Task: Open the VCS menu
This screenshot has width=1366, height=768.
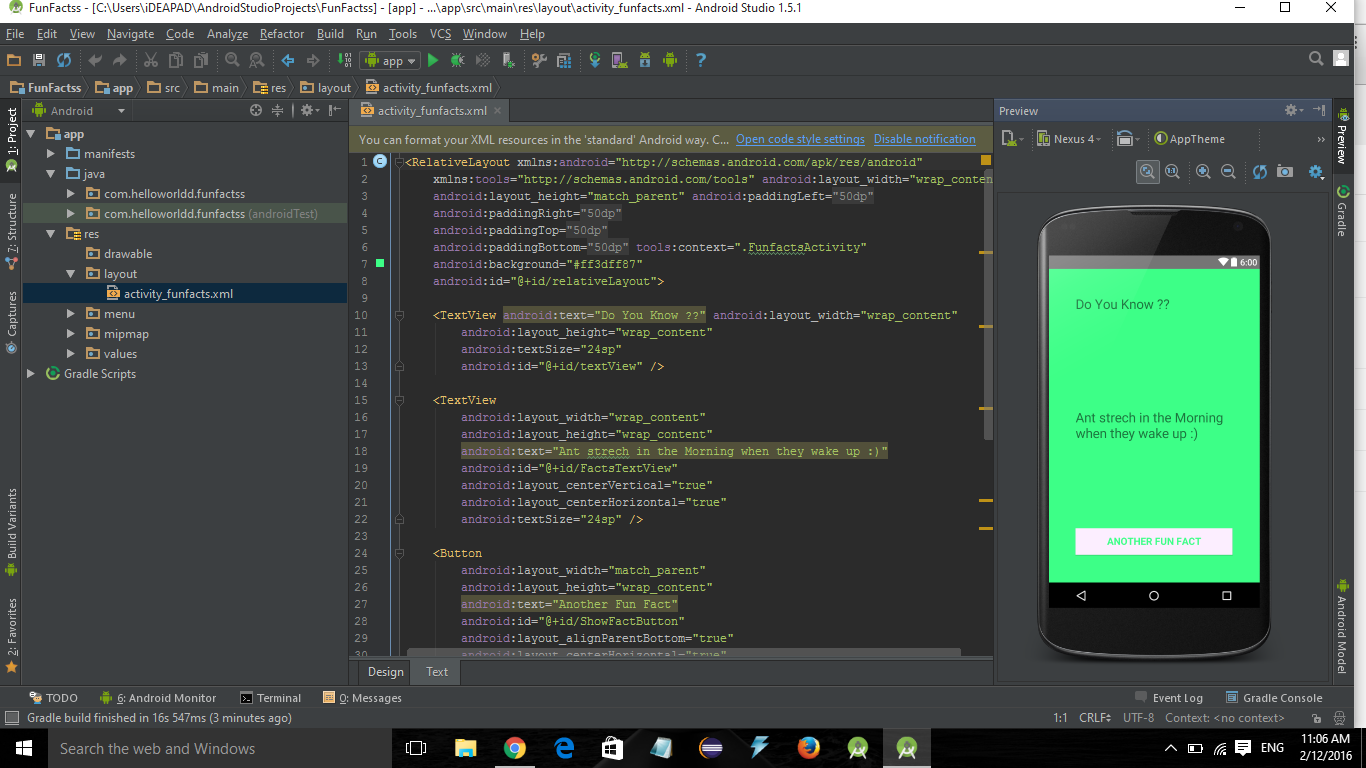Action: (440, 34)
